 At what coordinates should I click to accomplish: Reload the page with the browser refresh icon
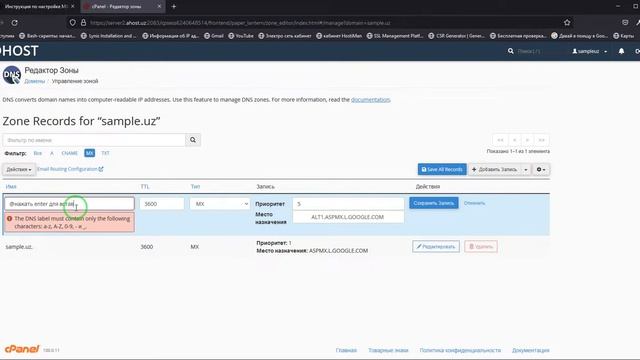(x=14, y=23)
